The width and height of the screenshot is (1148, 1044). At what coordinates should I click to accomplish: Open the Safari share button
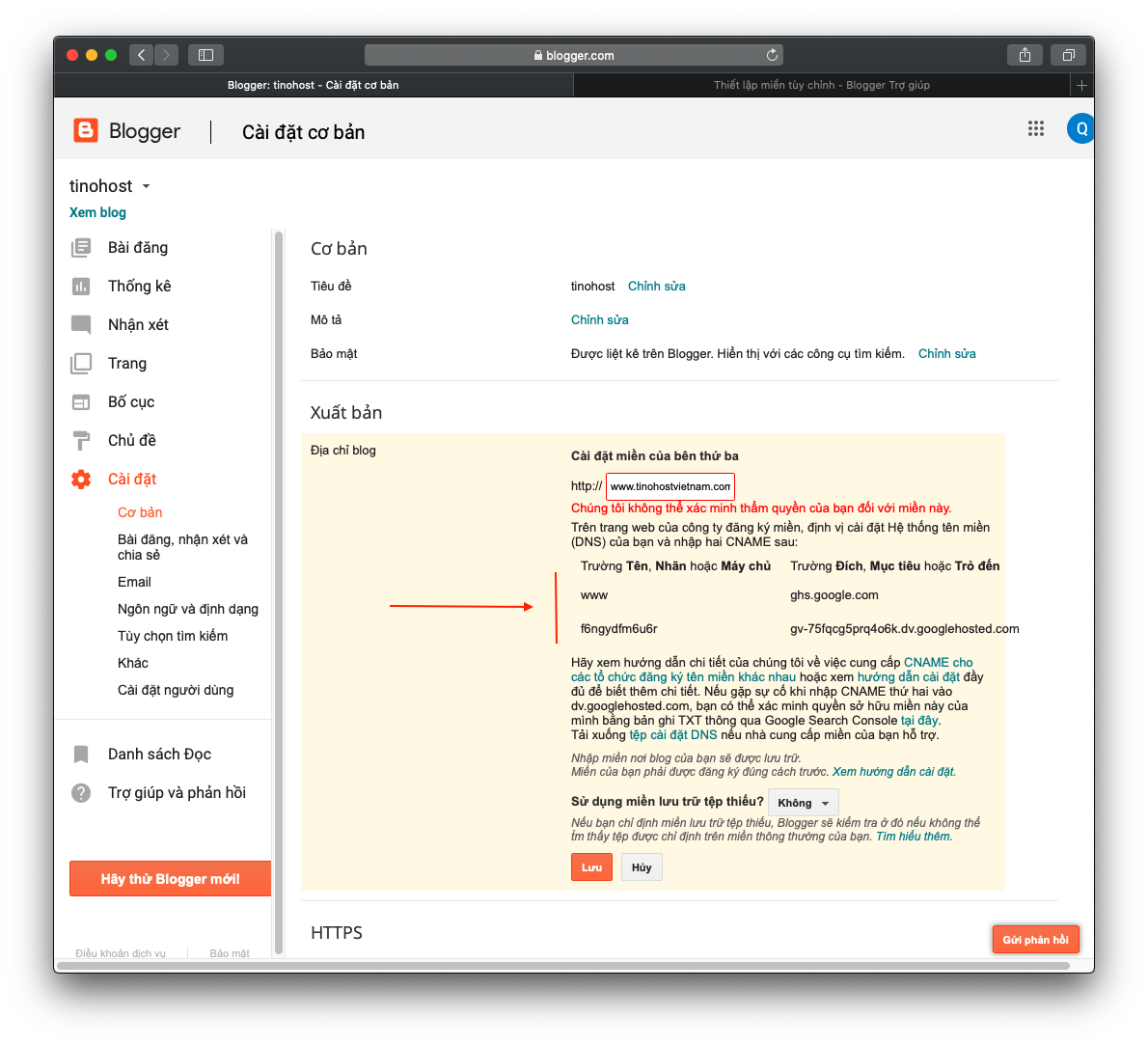(1025, 55)
